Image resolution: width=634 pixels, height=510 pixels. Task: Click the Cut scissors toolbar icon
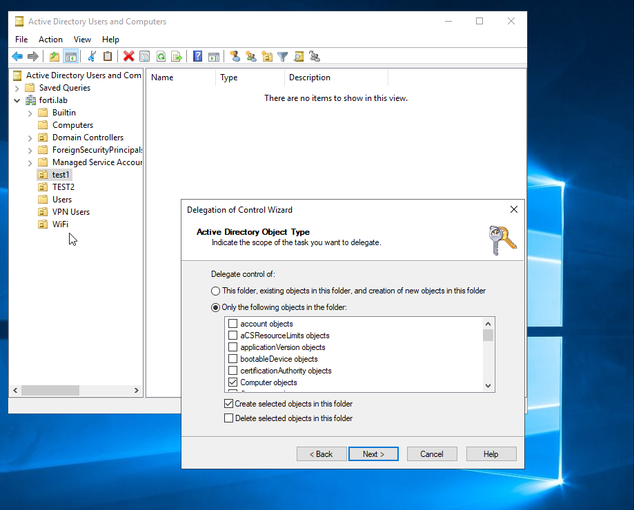(x=91, y=57)
